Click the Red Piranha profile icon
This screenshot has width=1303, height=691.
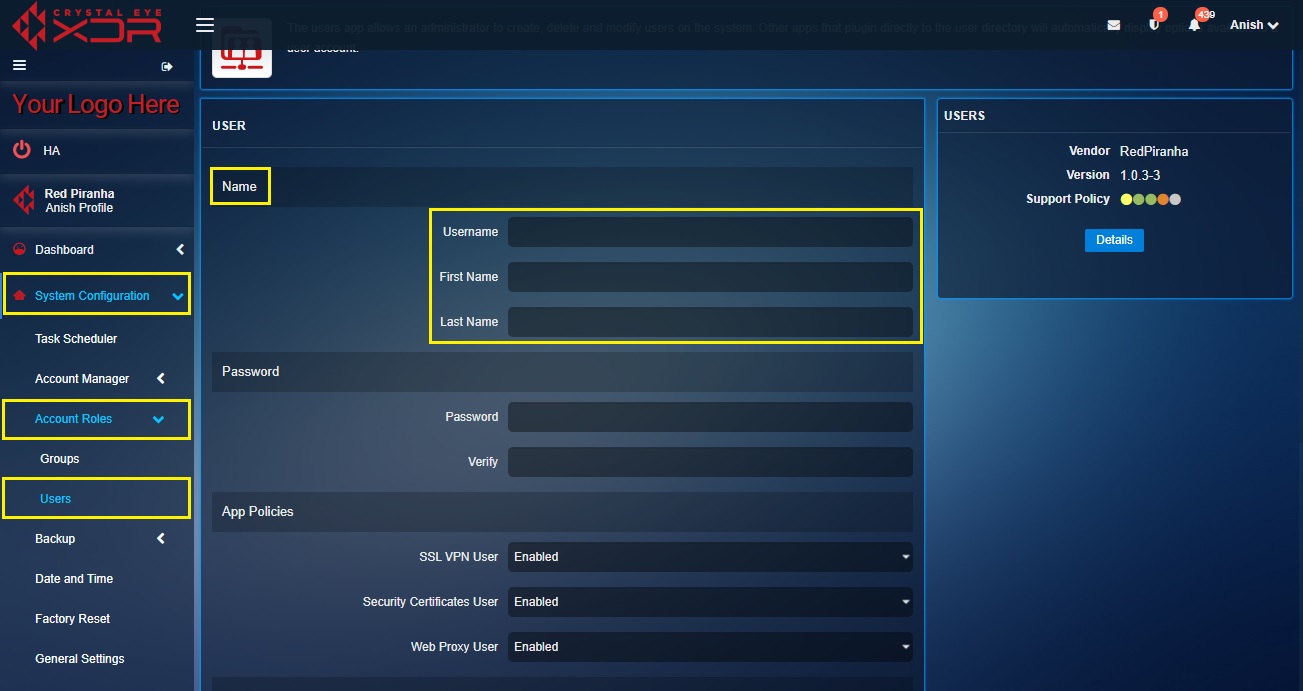point(23,200)
